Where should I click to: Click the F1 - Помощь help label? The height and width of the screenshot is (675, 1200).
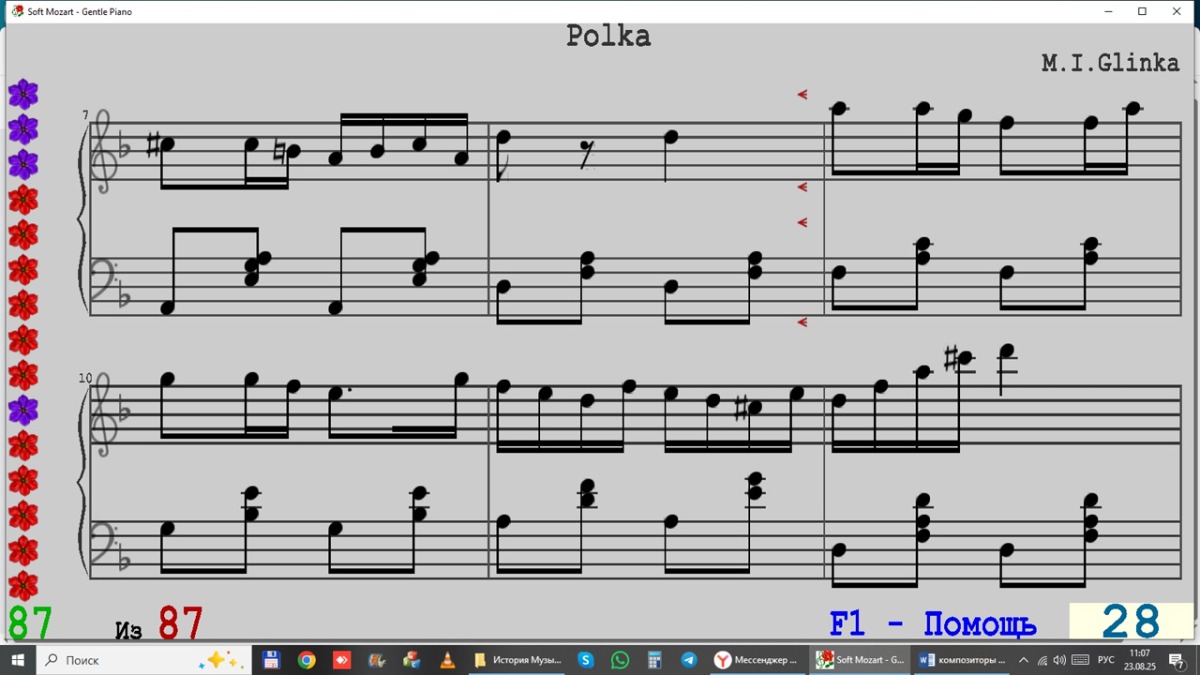[x=933, y=625]
